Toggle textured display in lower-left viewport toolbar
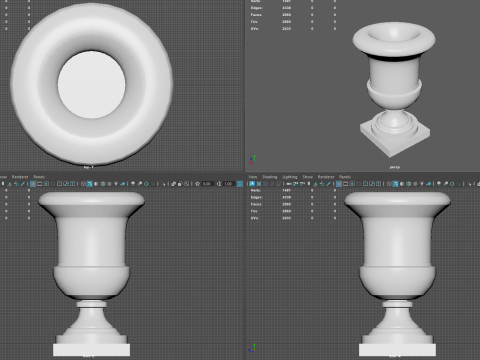 point(109,184)
